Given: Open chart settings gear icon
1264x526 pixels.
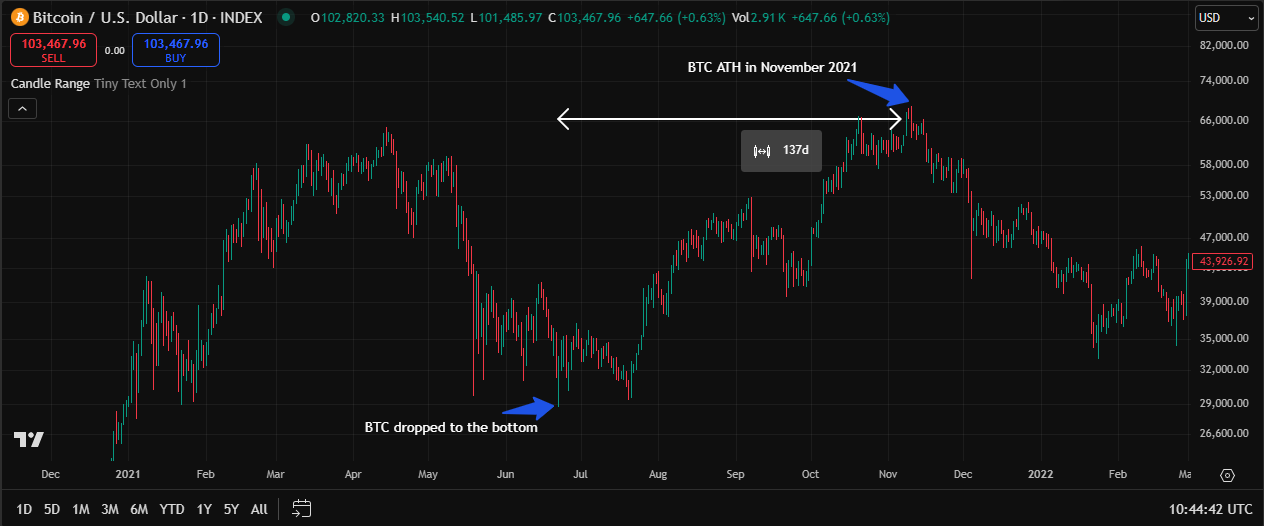Looking at the screenshot, I should (1228, 475).
